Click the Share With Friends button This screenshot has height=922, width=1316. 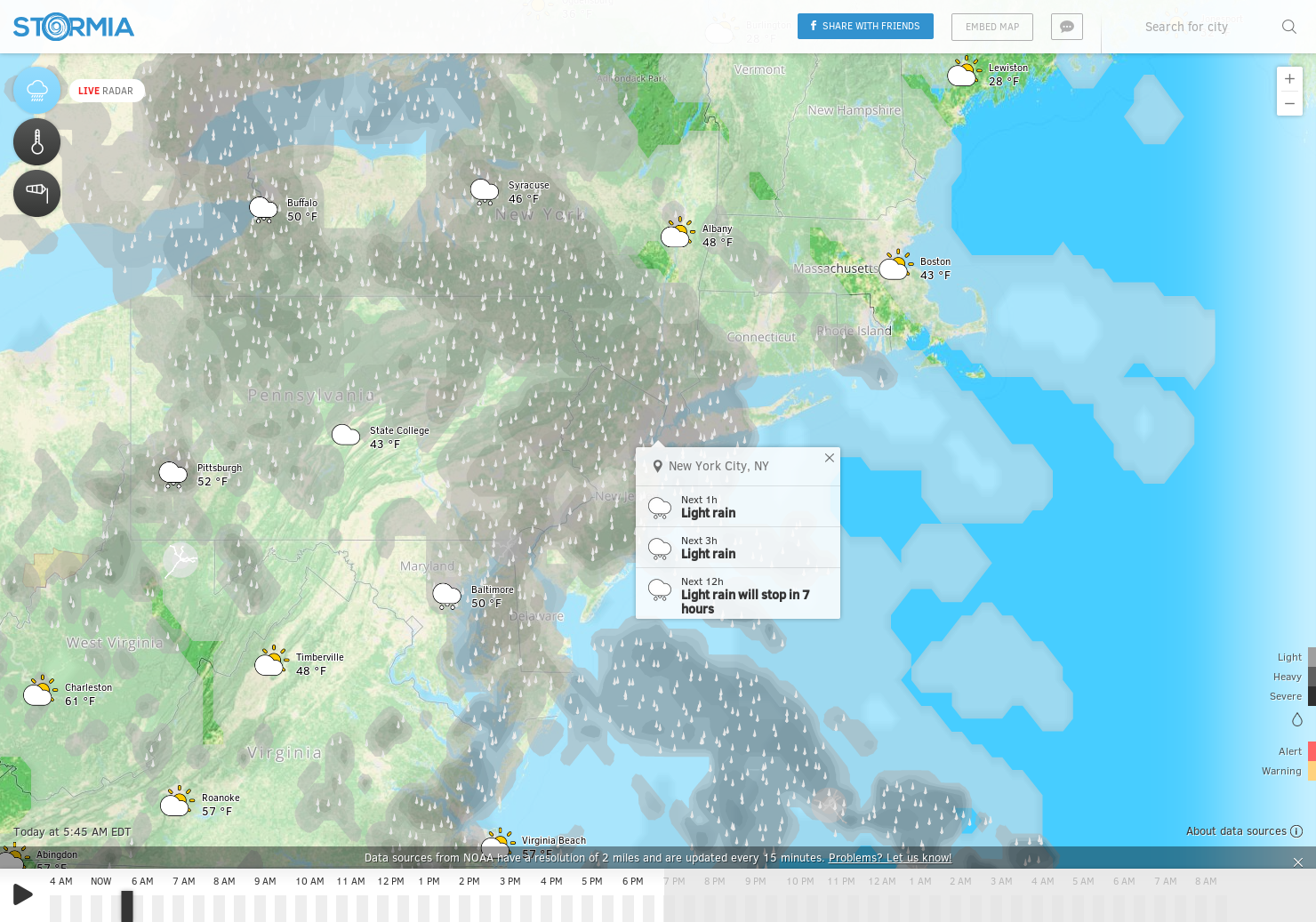[x=865, y=27]
